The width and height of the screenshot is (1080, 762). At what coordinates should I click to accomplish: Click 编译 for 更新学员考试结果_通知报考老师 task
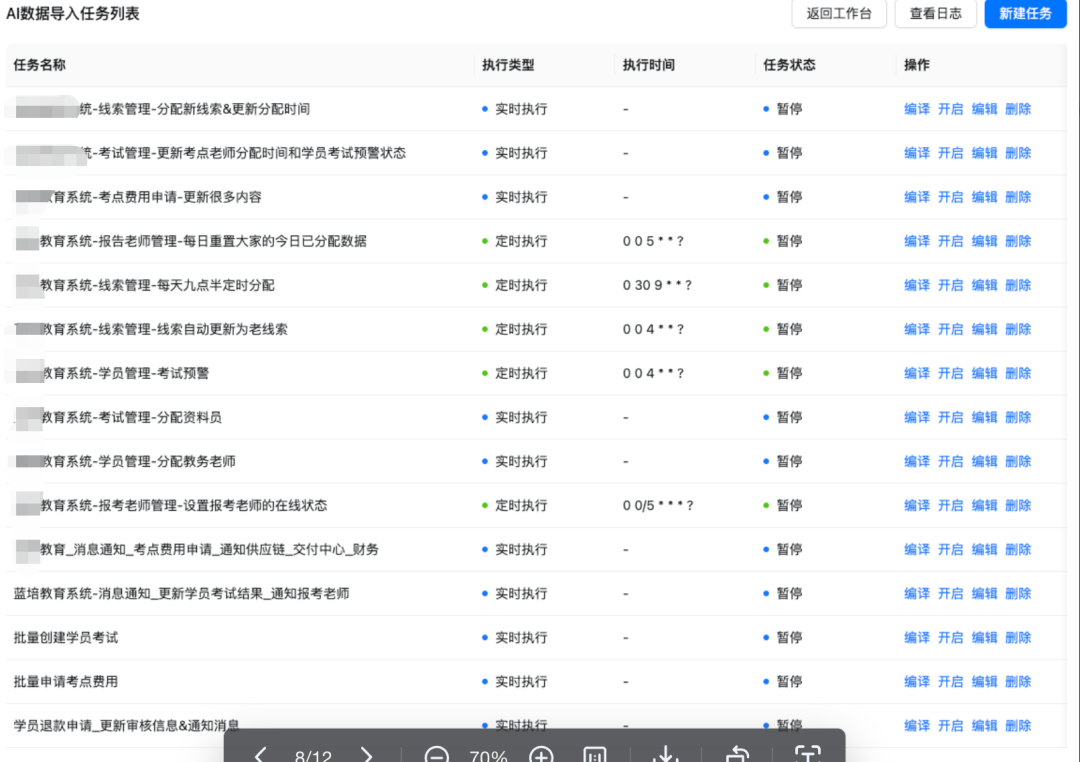coord(917,594)
